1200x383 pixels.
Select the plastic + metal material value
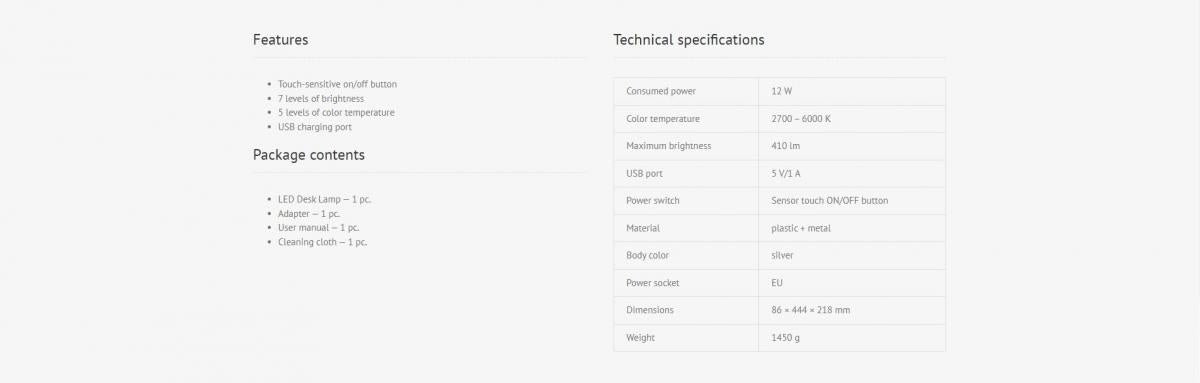point(801,228)
